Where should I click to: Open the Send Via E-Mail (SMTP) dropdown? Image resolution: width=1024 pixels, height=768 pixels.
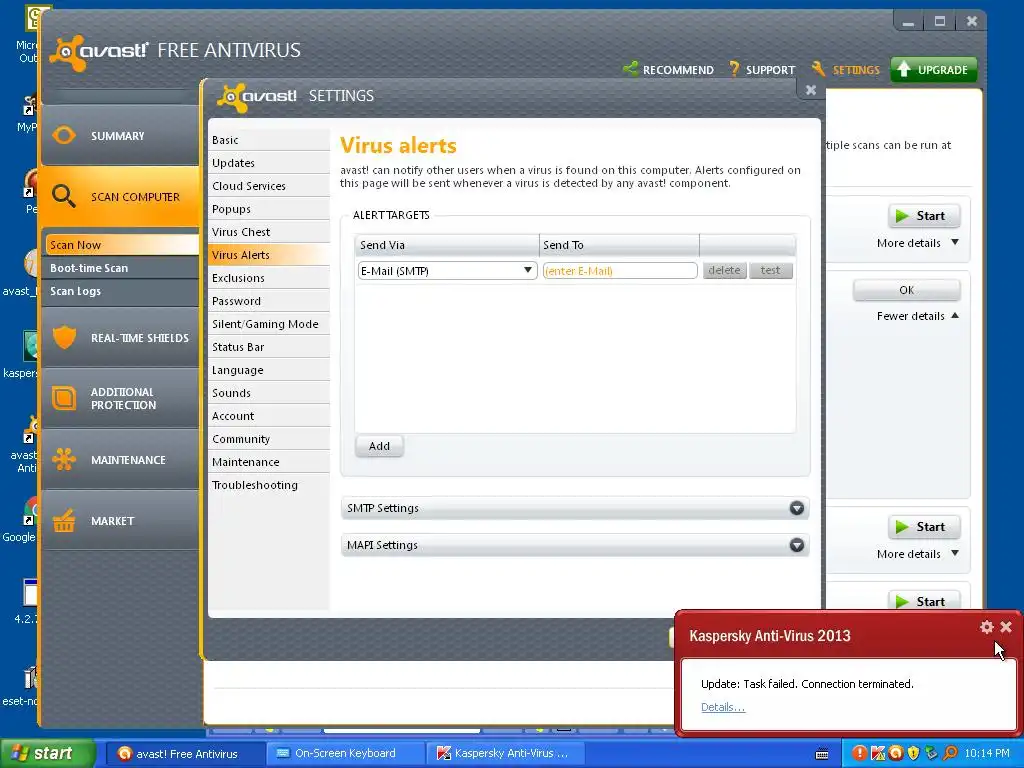click(447, 270)
